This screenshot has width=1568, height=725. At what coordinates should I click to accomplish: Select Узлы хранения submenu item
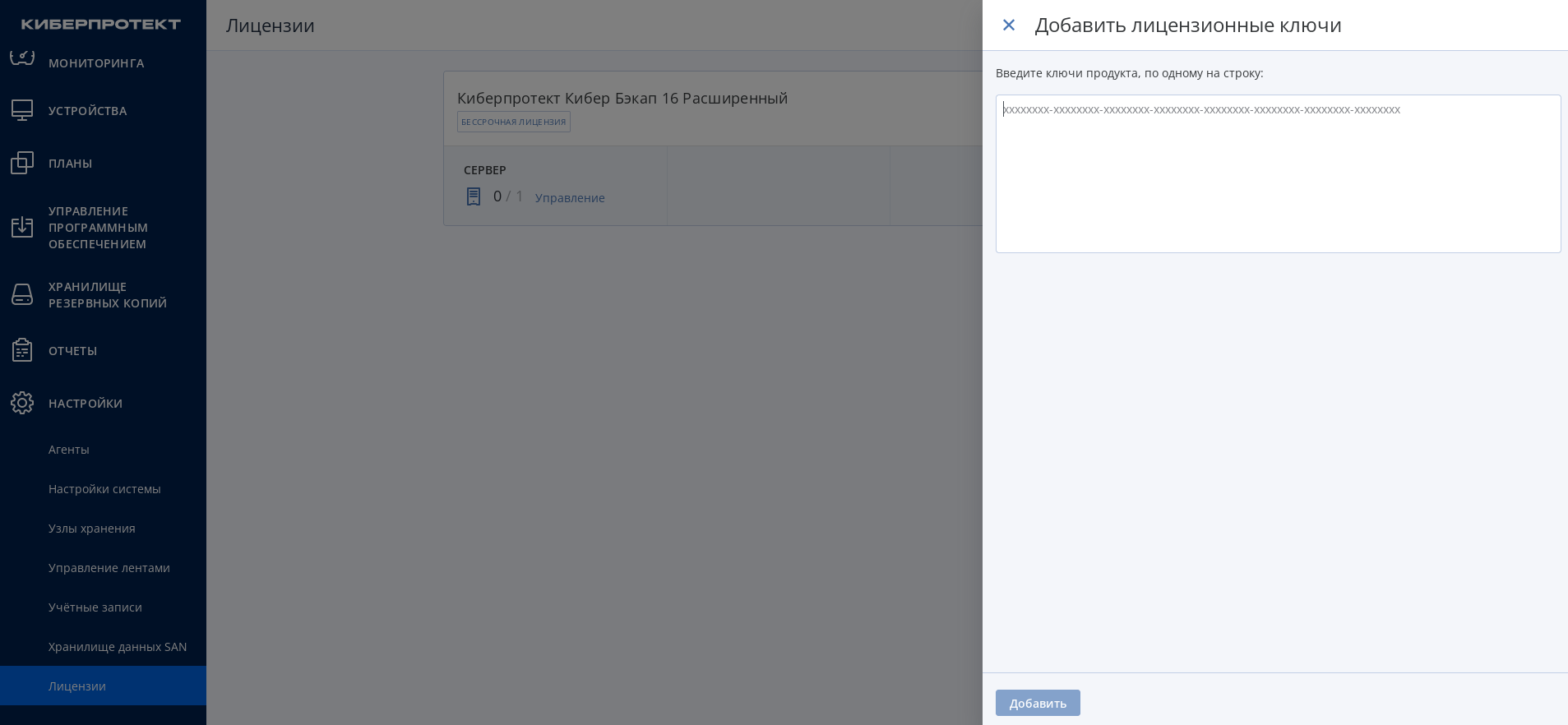pos(103,529)
